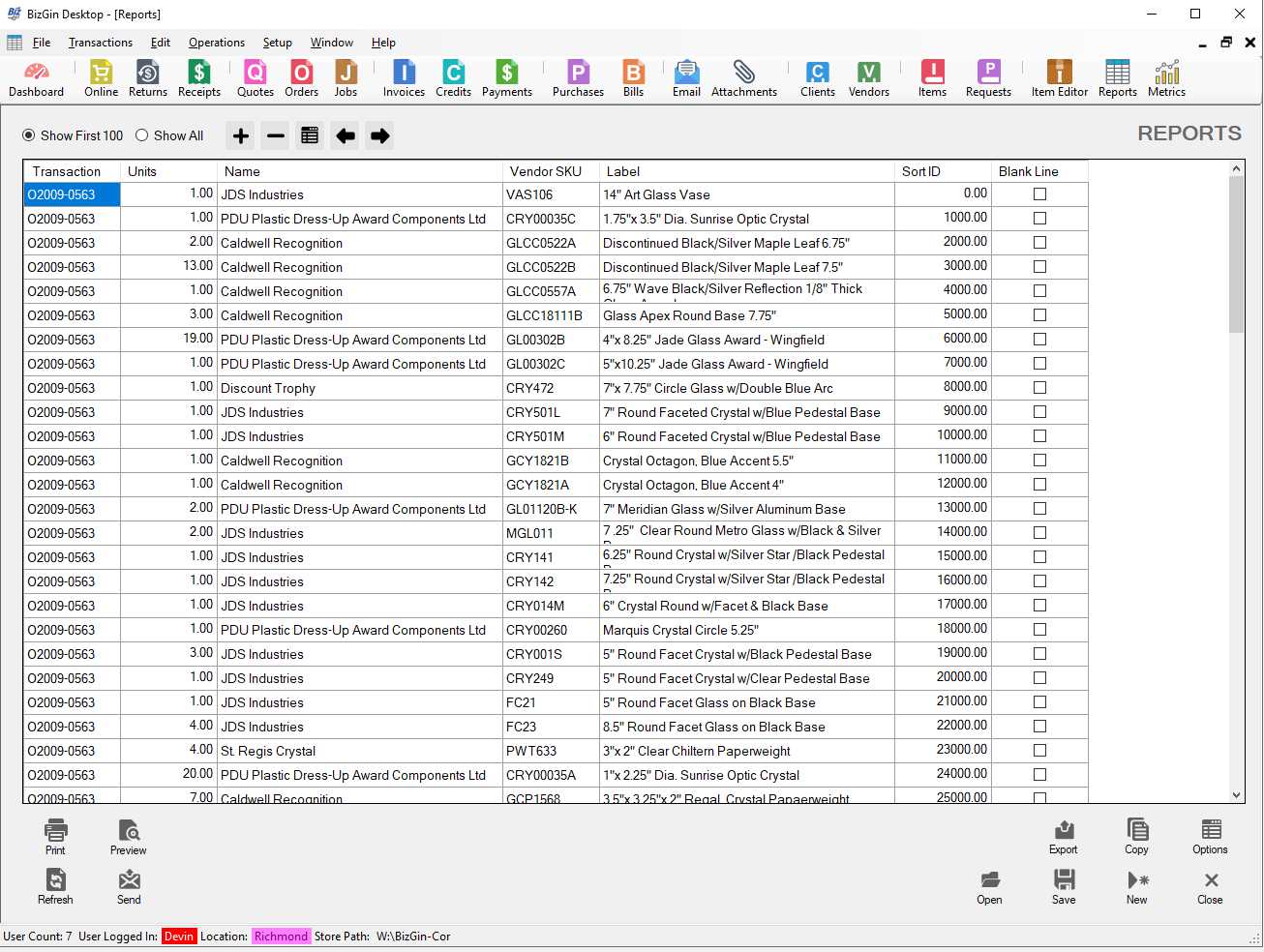
Task: Click the Refresh button
Action: click(55, 886)
